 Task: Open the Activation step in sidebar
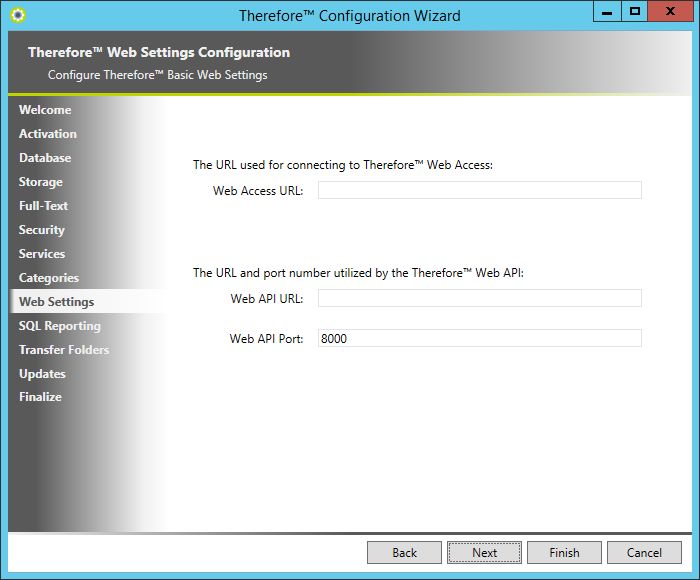click(48, 134)
